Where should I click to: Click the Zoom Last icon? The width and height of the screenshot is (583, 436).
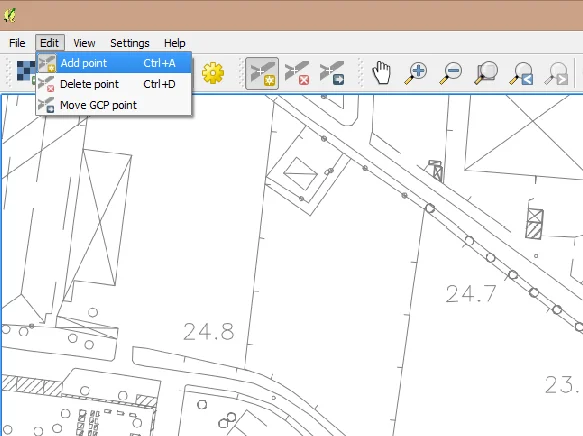pos(521,73)
